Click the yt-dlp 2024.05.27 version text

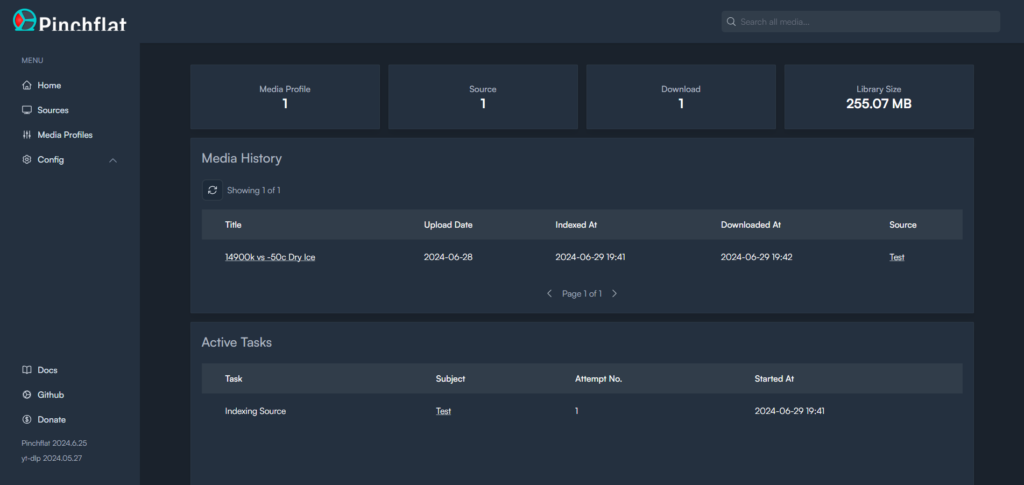[52, 458]
